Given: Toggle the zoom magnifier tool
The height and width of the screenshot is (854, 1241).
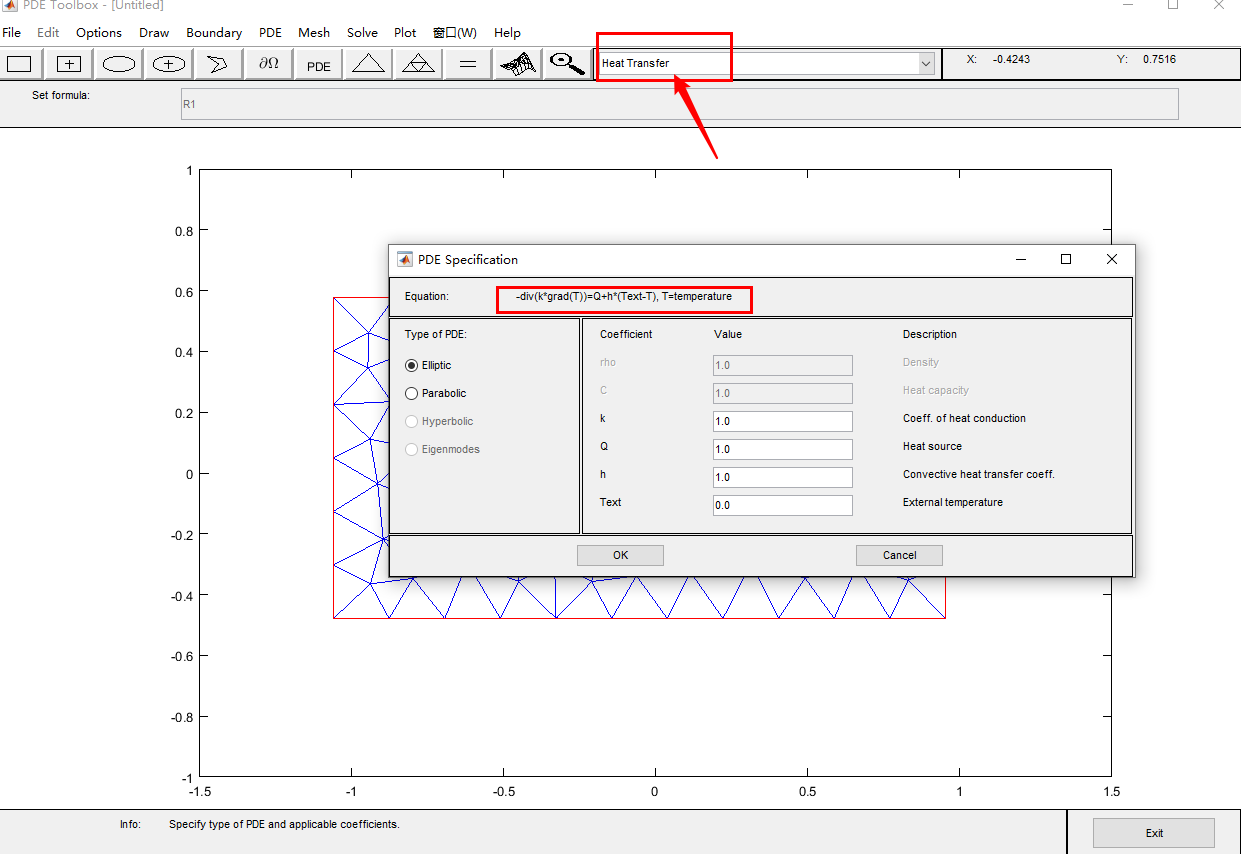Looking at the screenshot, I should point(567,64).
